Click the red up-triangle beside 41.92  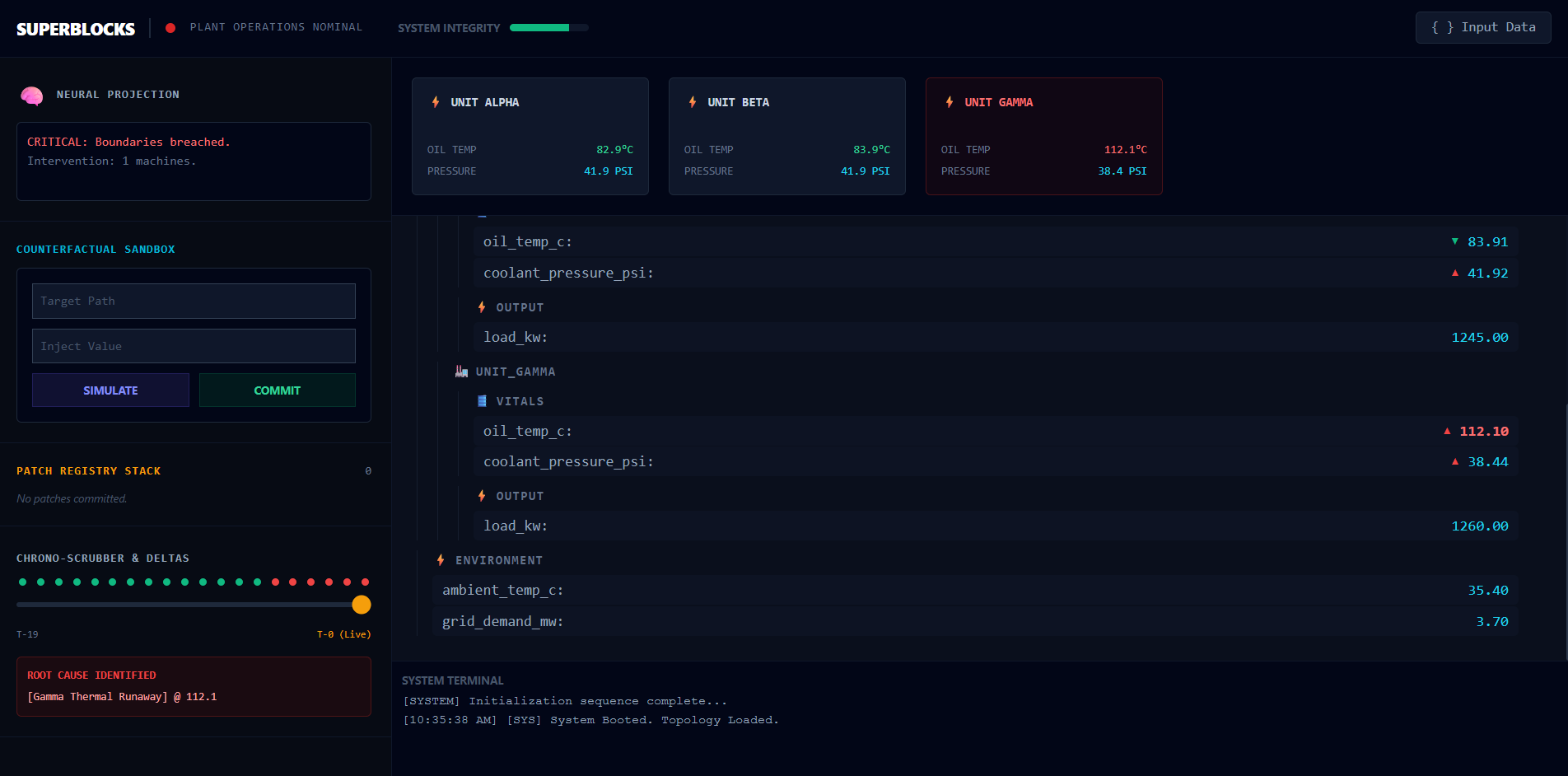(1455, 273)
